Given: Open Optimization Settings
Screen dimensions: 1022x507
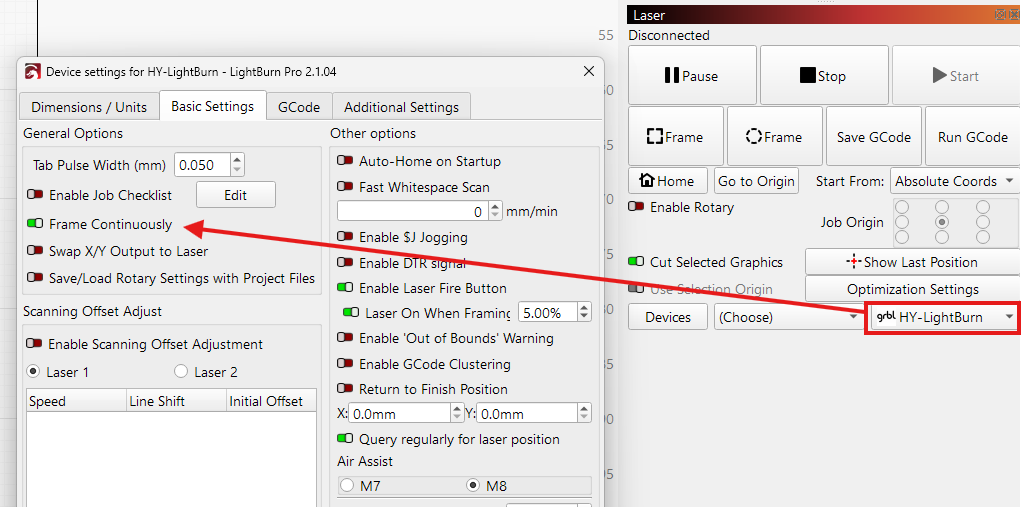Looking at the screenshot, I should [x=912, y=289].
